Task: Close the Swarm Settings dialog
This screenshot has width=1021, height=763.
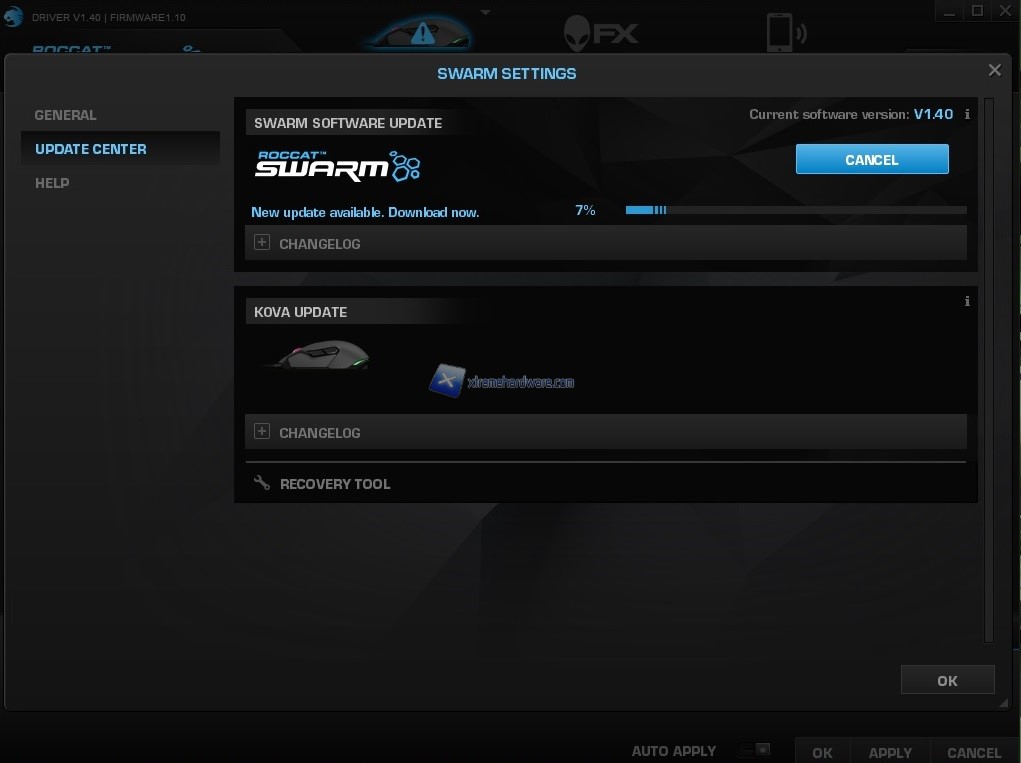Action: click(x=994, y=70)
